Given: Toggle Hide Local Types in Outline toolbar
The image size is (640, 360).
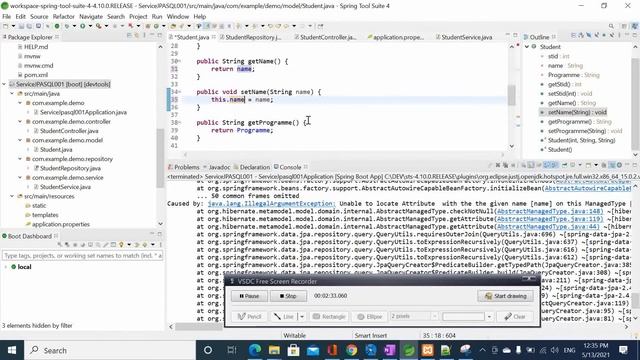Looking at the screenshot, I should (x=612, y=36).
